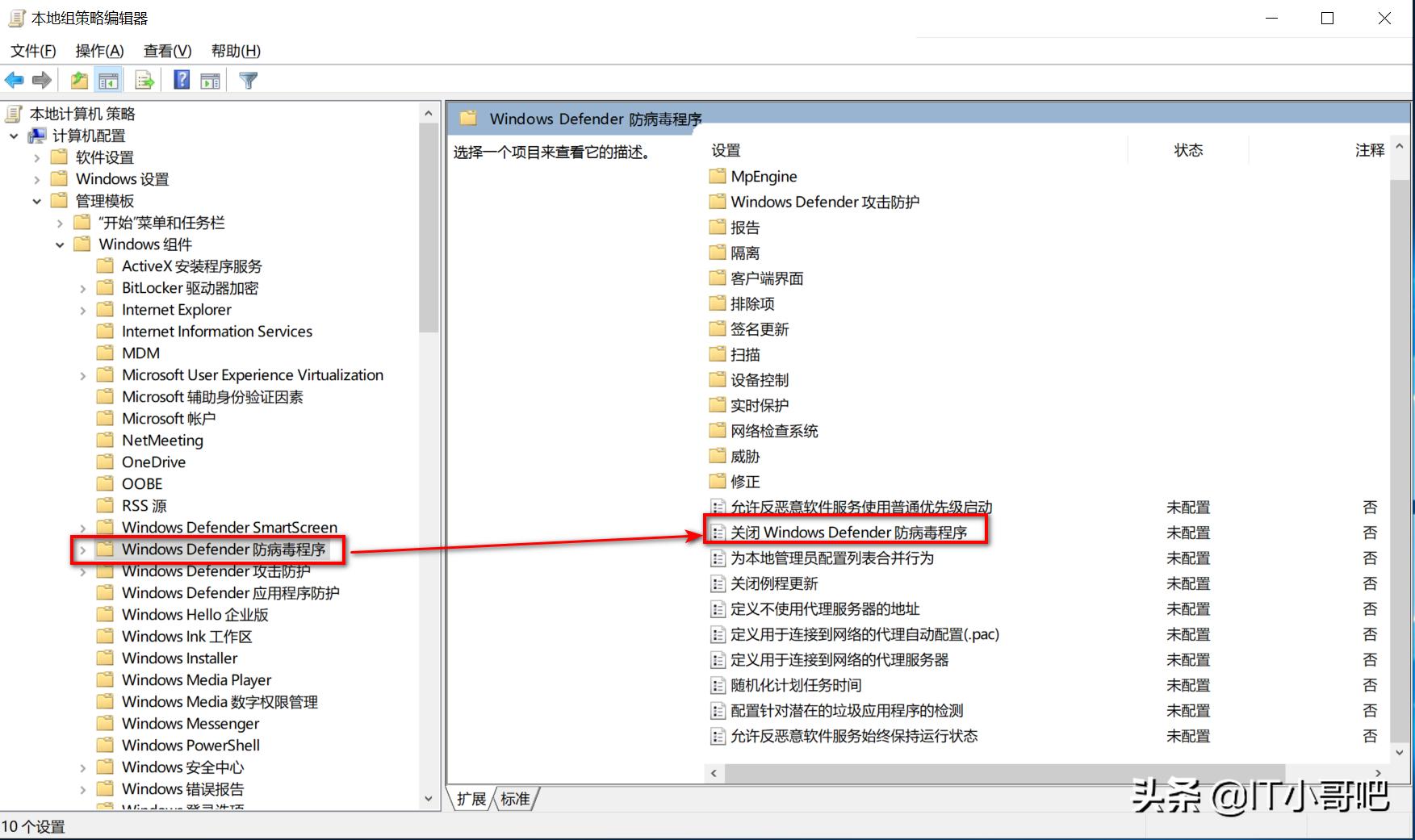
Task: Expand the 软件设置 tree node
Action: 36,157
